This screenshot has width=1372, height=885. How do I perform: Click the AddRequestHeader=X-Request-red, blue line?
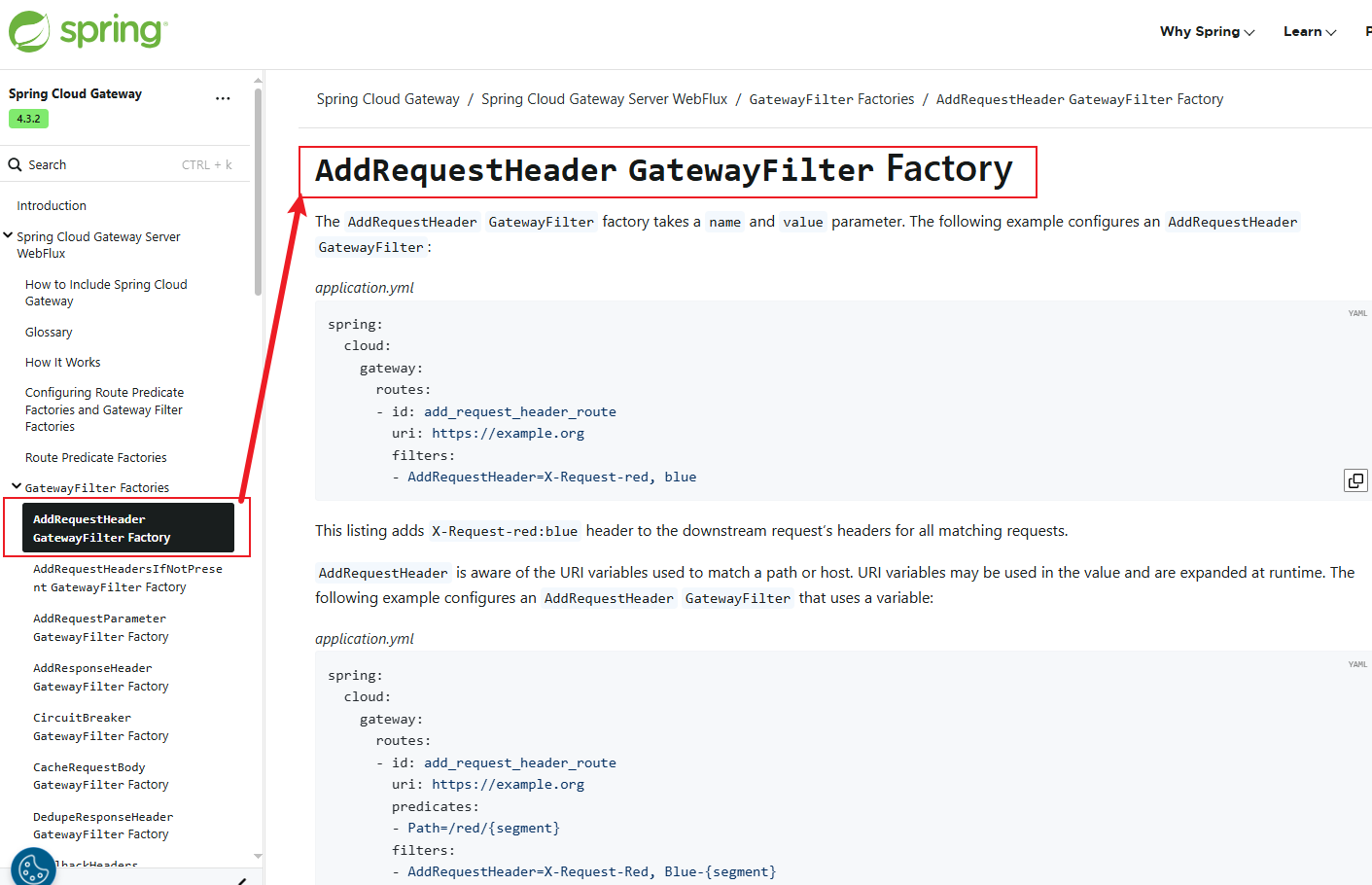tap(551, 477)
